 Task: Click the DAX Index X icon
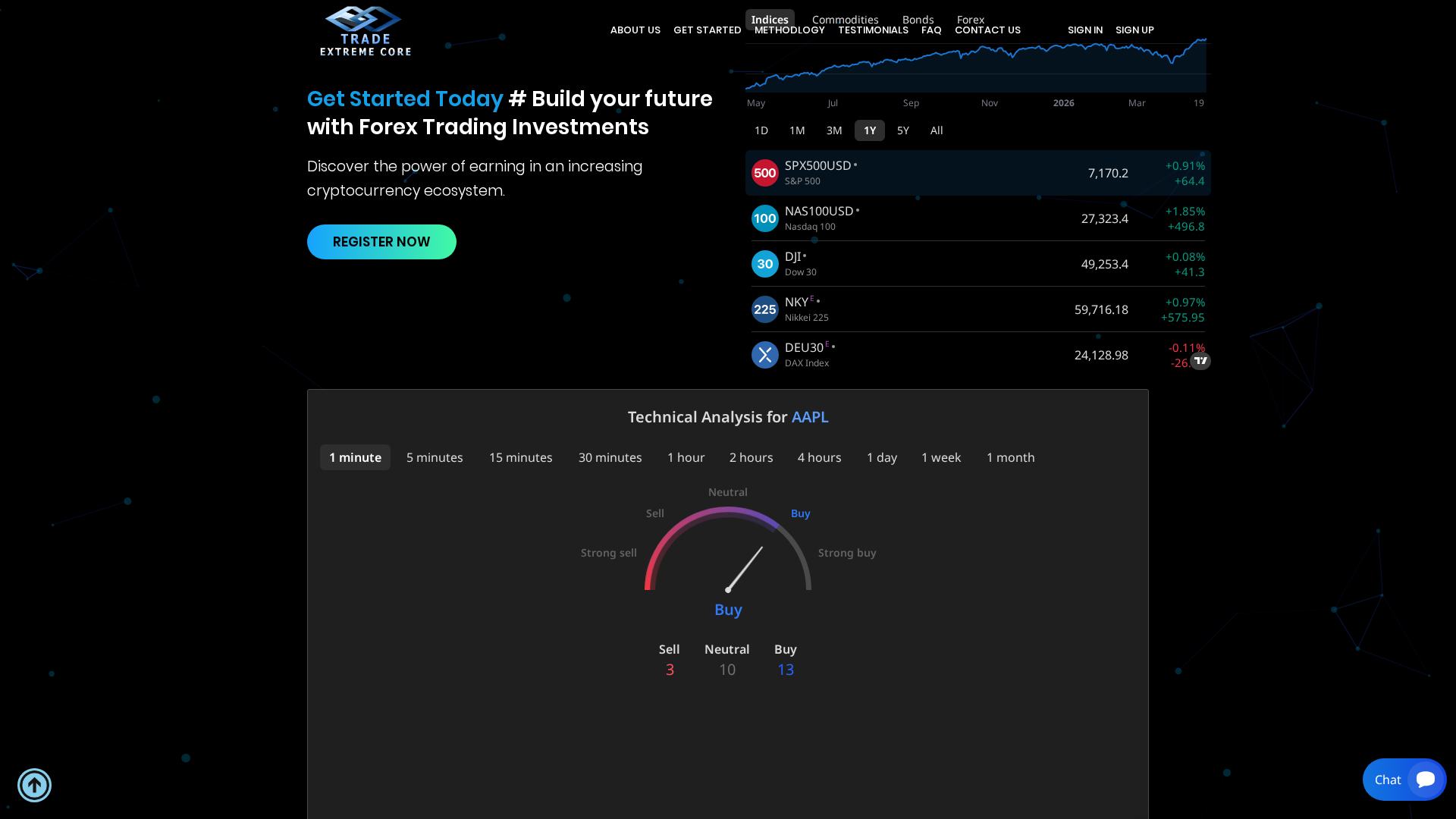pos(764,355)
